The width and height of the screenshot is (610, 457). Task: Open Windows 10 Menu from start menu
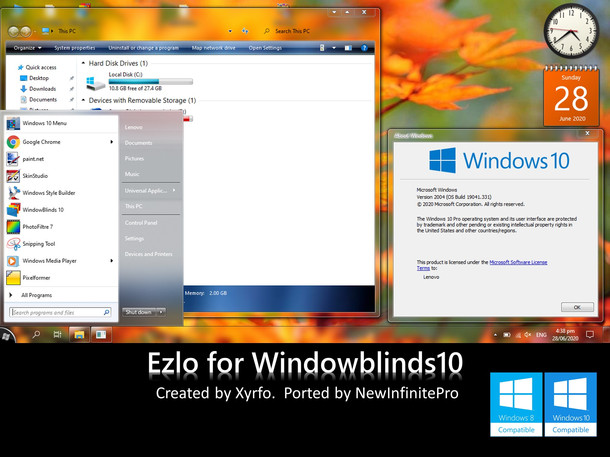(61, 123)
